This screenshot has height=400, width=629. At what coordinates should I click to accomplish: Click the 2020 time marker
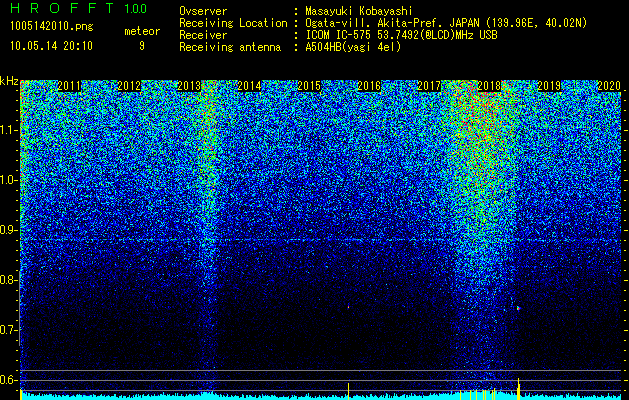609,86
